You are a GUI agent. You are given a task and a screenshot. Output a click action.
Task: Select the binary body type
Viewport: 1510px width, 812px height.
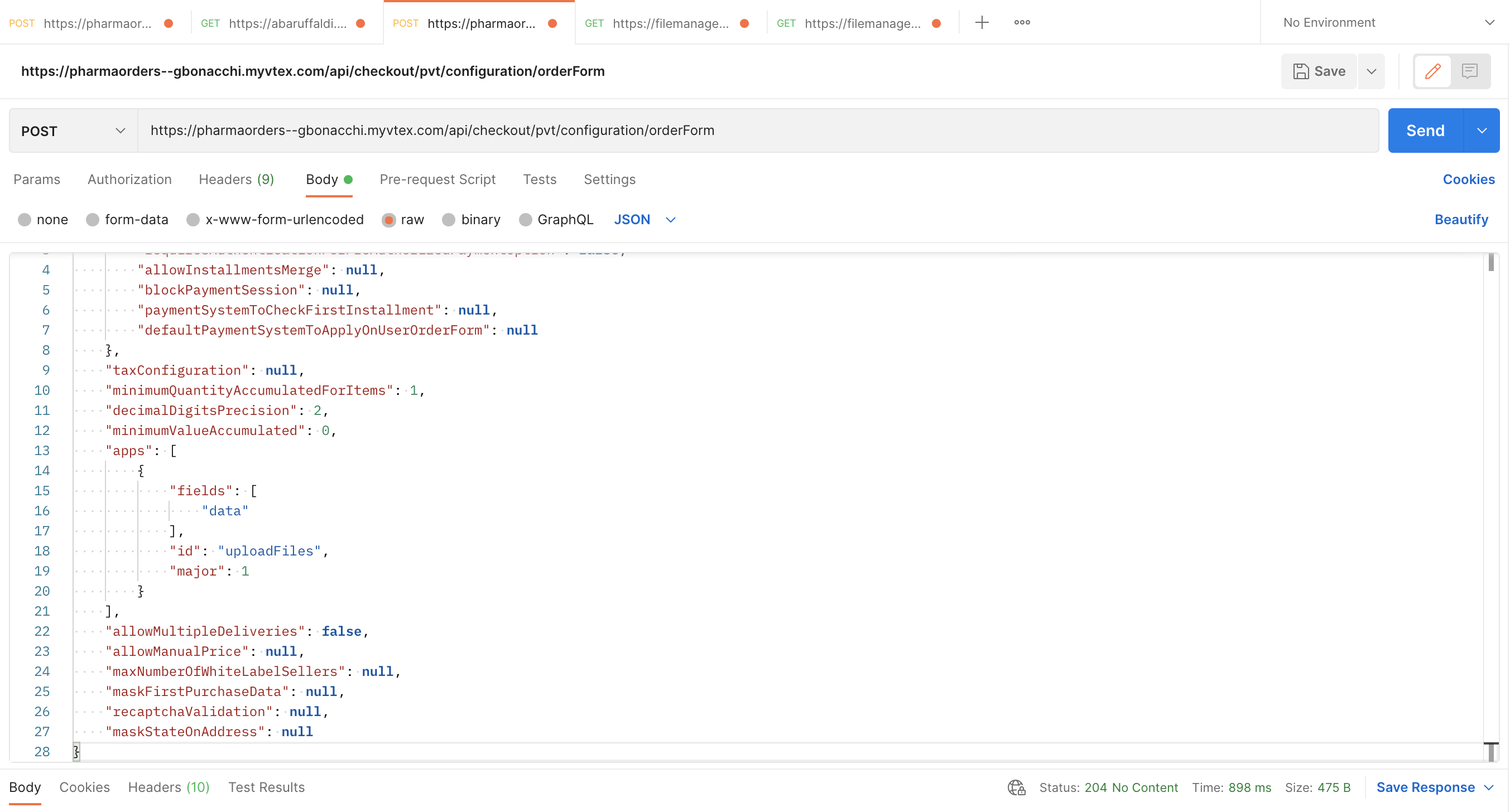click(x=449, y=220)
